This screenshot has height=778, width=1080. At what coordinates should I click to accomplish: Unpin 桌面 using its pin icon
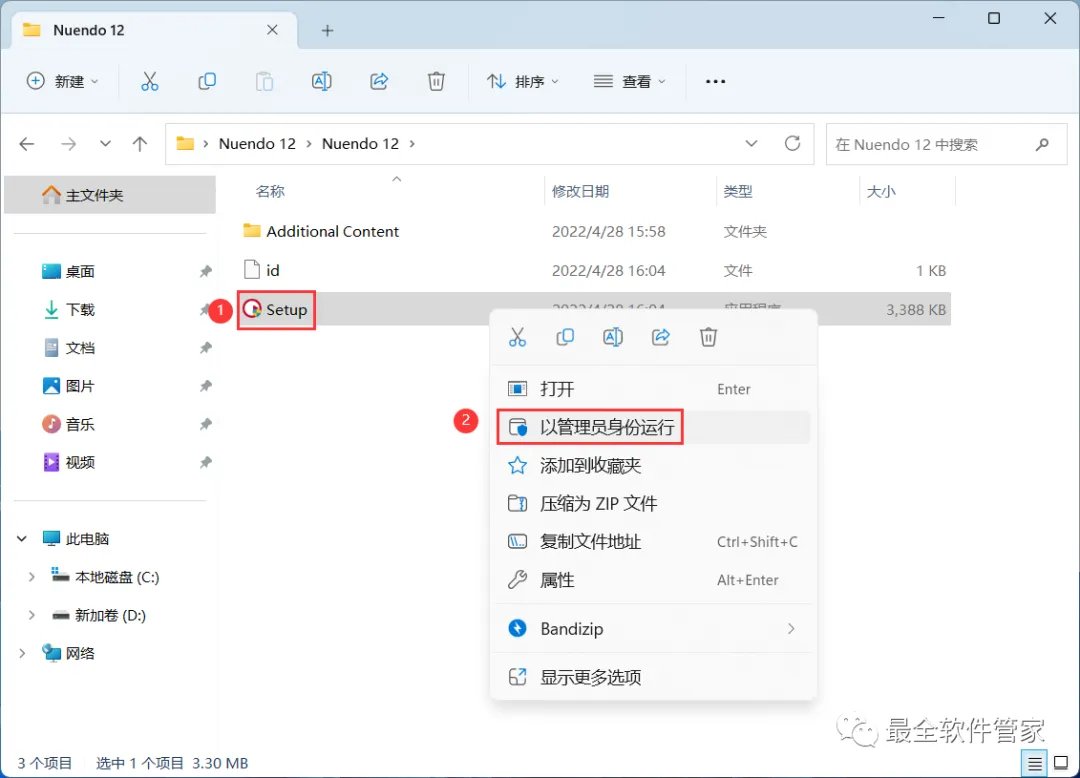coord(205,271)
